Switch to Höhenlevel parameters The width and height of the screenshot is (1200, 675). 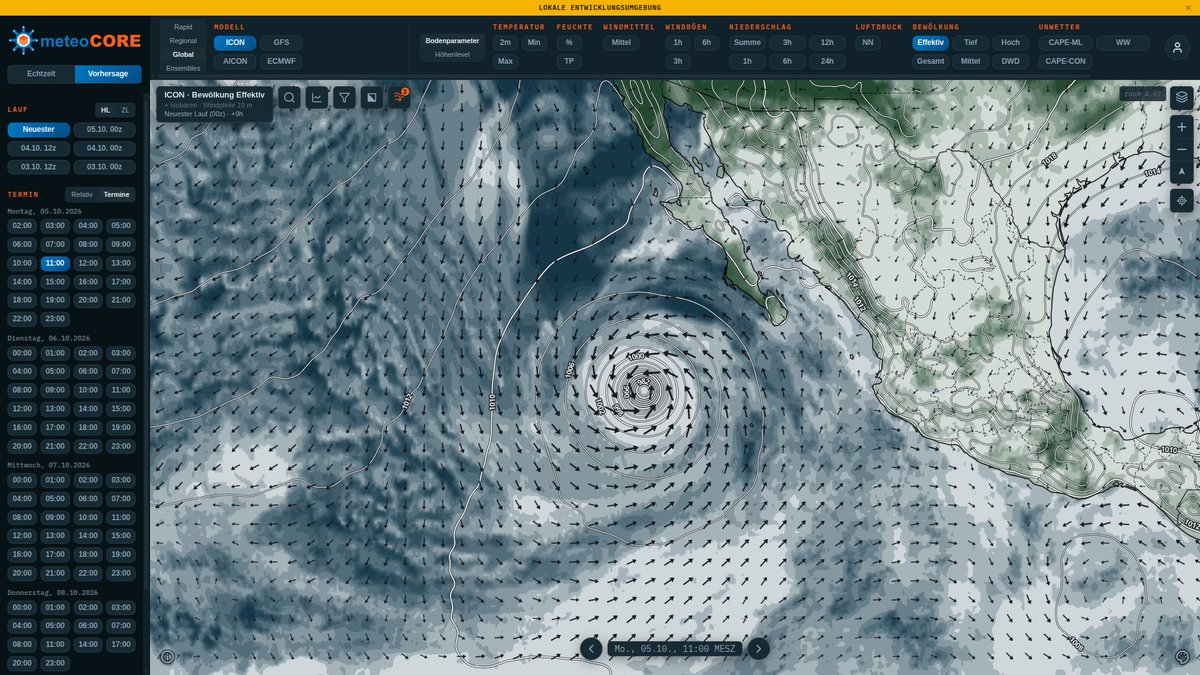(452, 54)
